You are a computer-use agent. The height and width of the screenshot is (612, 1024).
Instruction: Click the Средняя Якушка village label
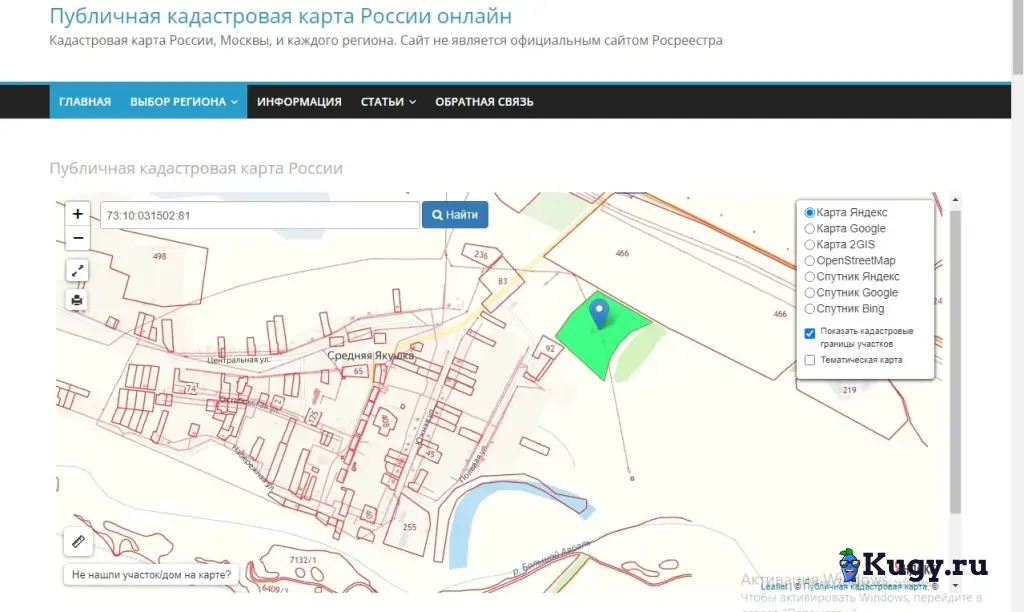370,355
